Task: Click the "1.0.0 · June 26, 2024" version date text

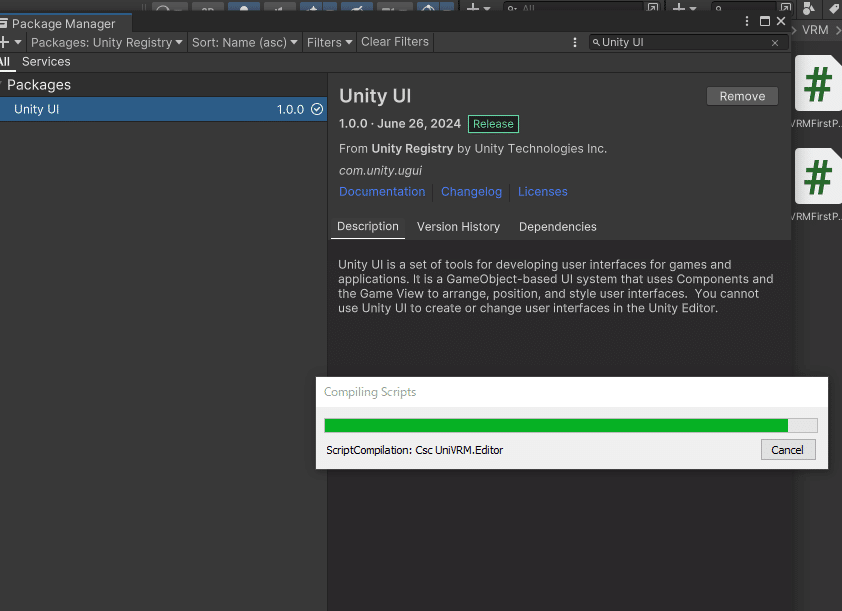Action: (400, 124)
